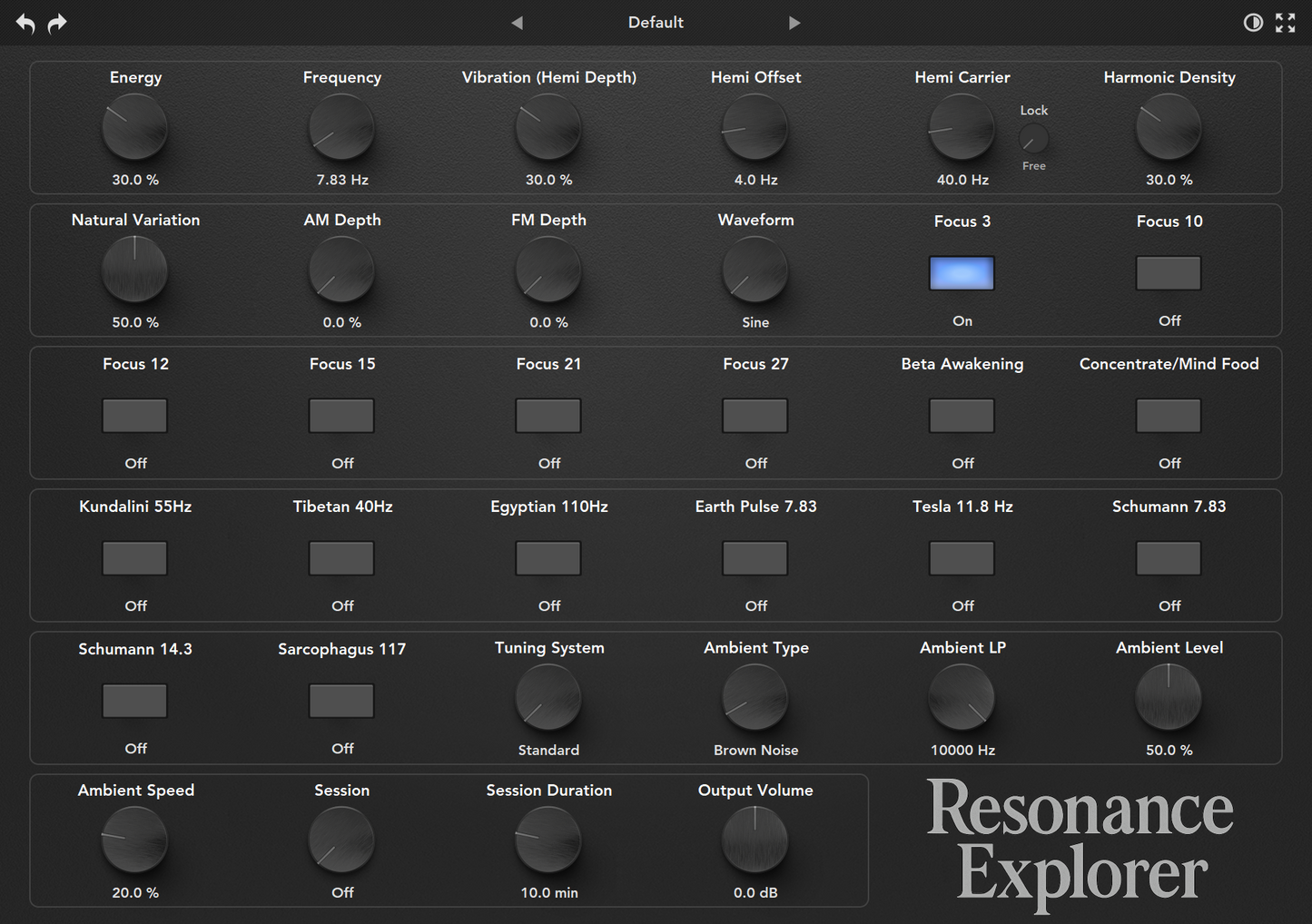Enable the Earth Pulse 7.83 button
Viewport: 1312px width, 924px height.
tap(755, 557)
